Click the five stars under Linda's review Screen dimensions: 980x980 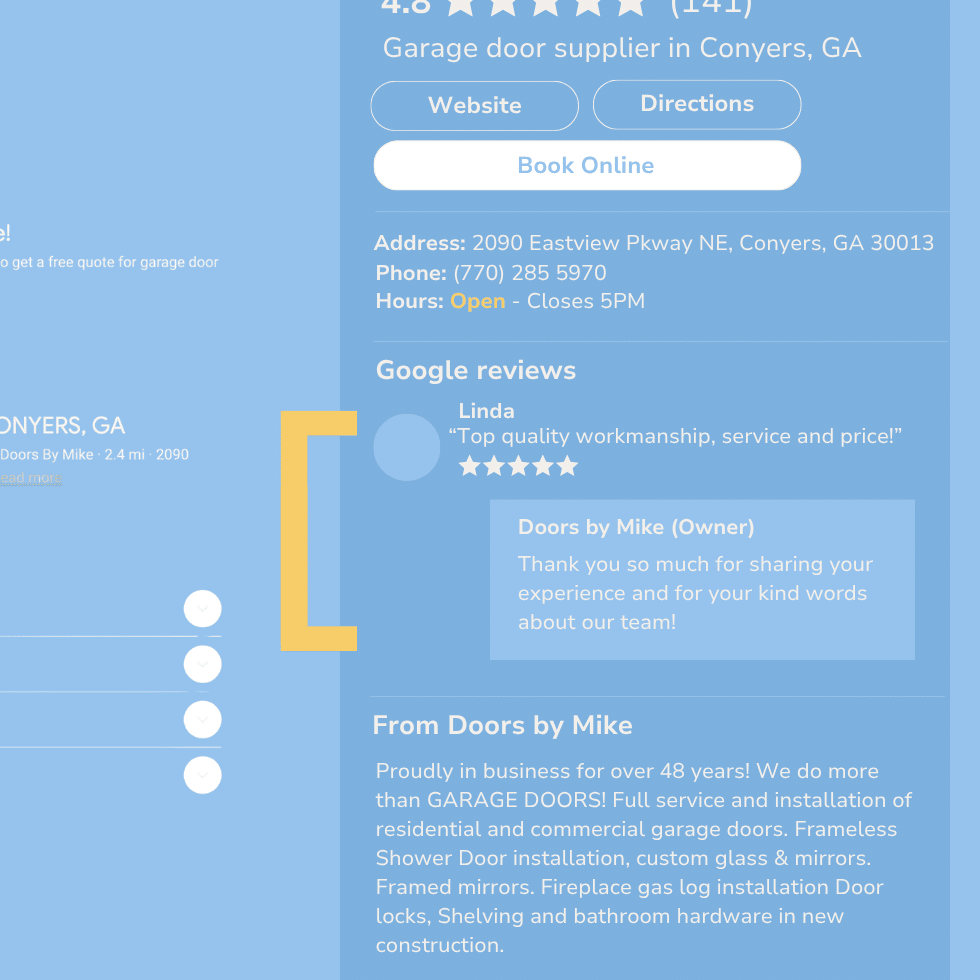(x=518, y=466)
